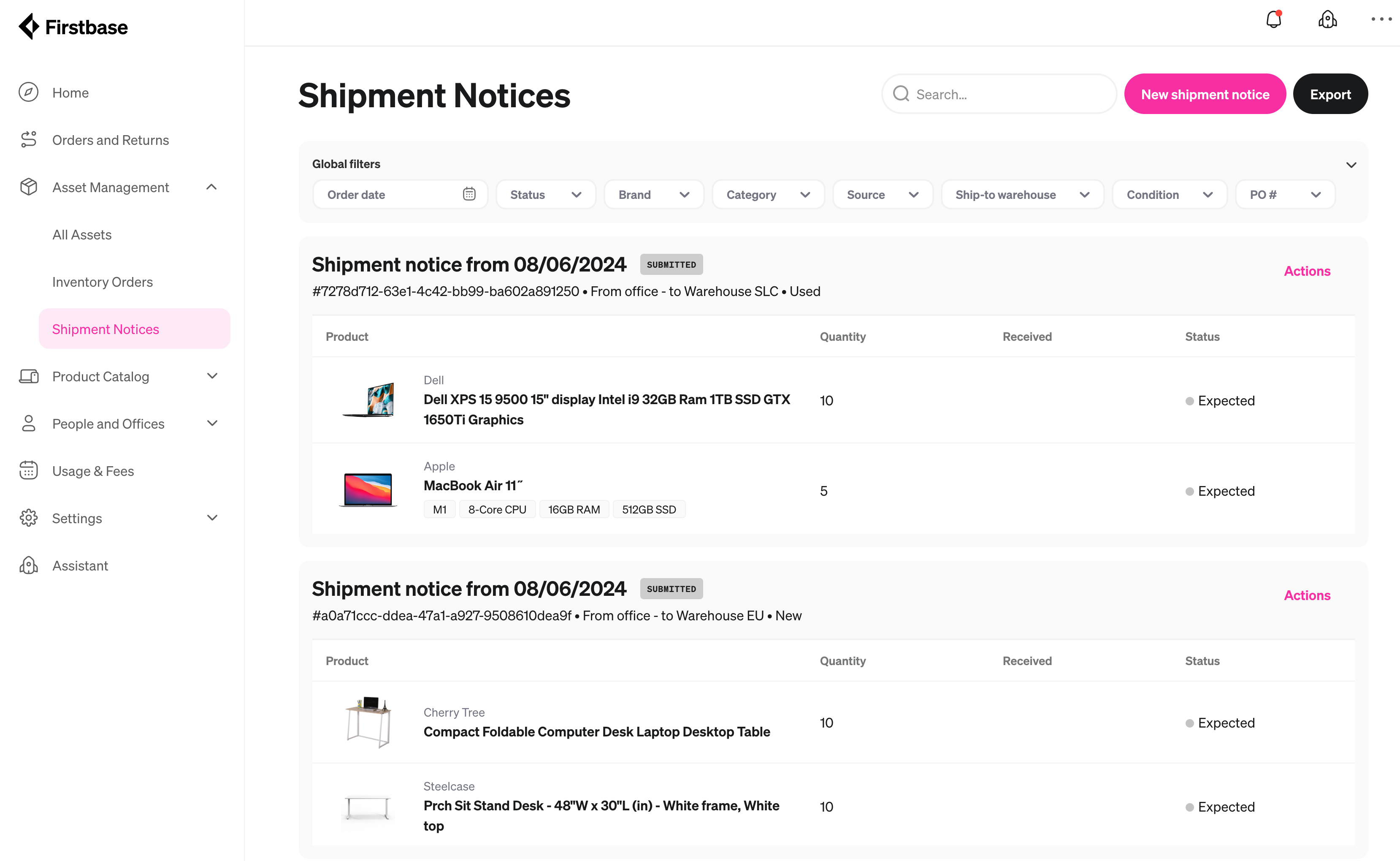Click the Home compass icon
The height and width of the screenshot is (861, 1400).
click(x=28, y=92)
